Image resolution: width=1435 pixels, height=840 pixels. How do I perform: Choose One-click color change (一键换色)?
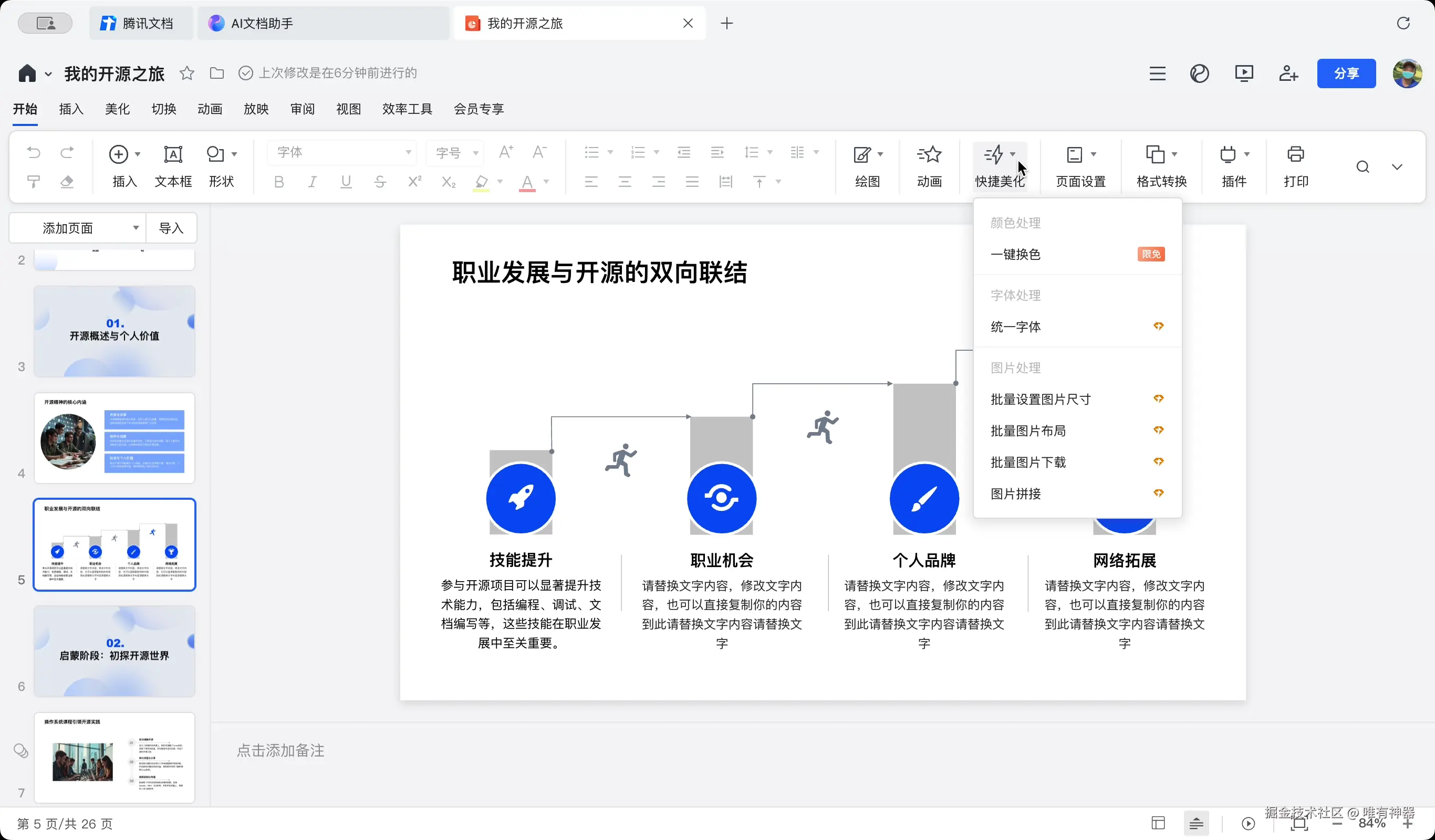(1015, 255)
